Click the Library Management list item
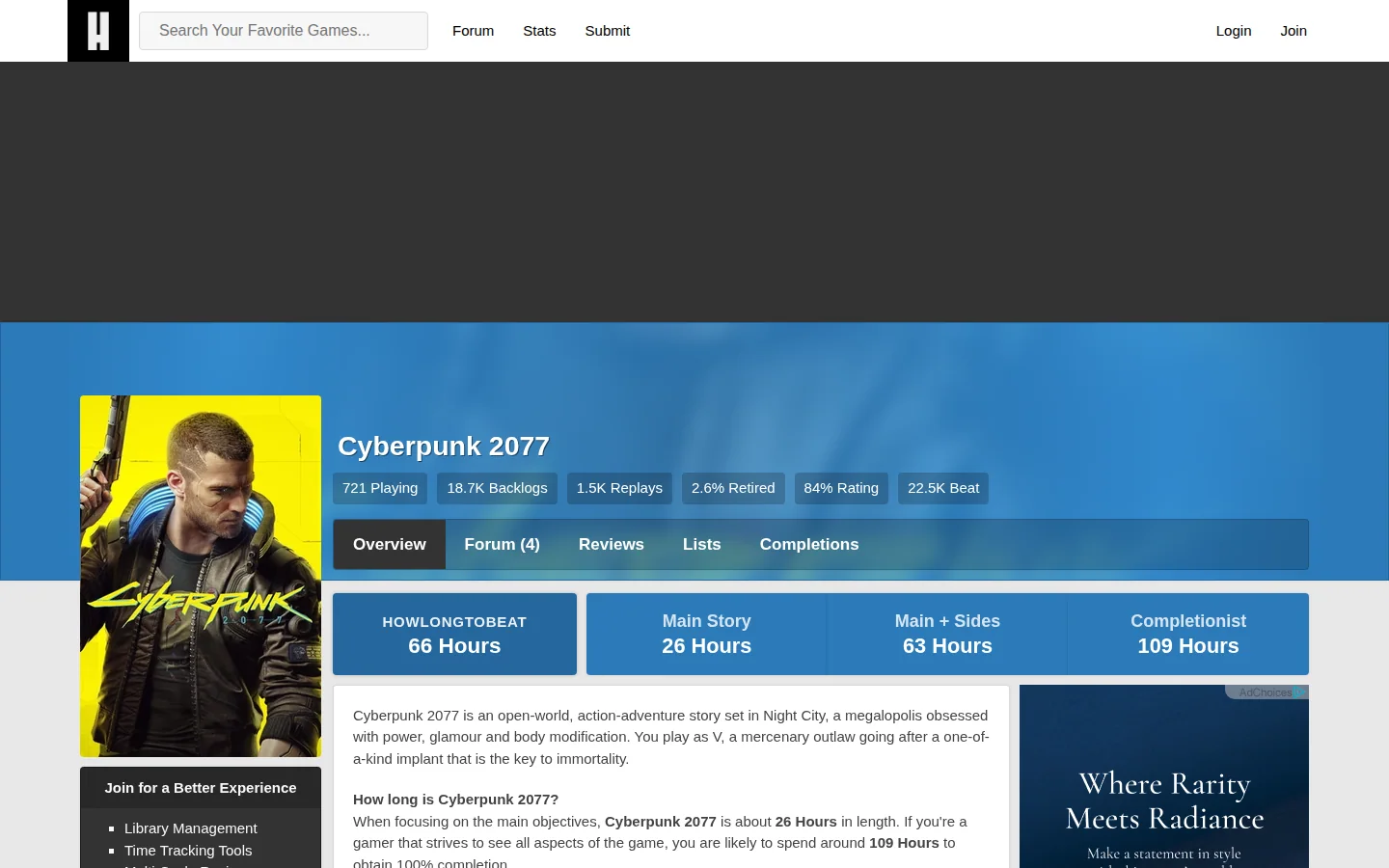The image size is (1389, 868). [191, 828]
